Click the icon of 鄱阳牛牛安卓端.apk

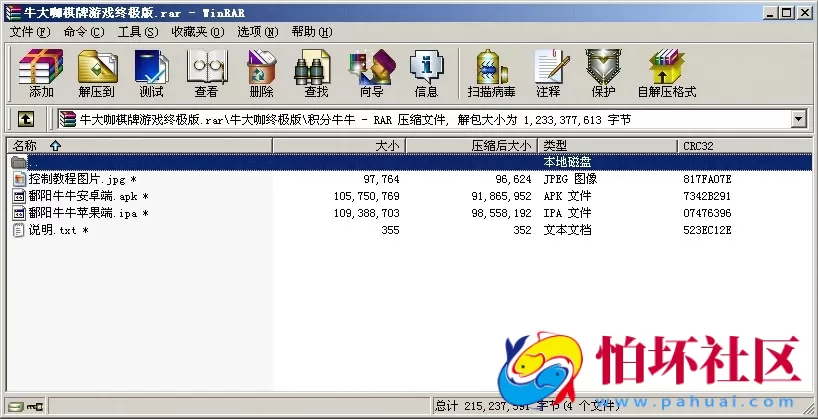tap(19, 196)
